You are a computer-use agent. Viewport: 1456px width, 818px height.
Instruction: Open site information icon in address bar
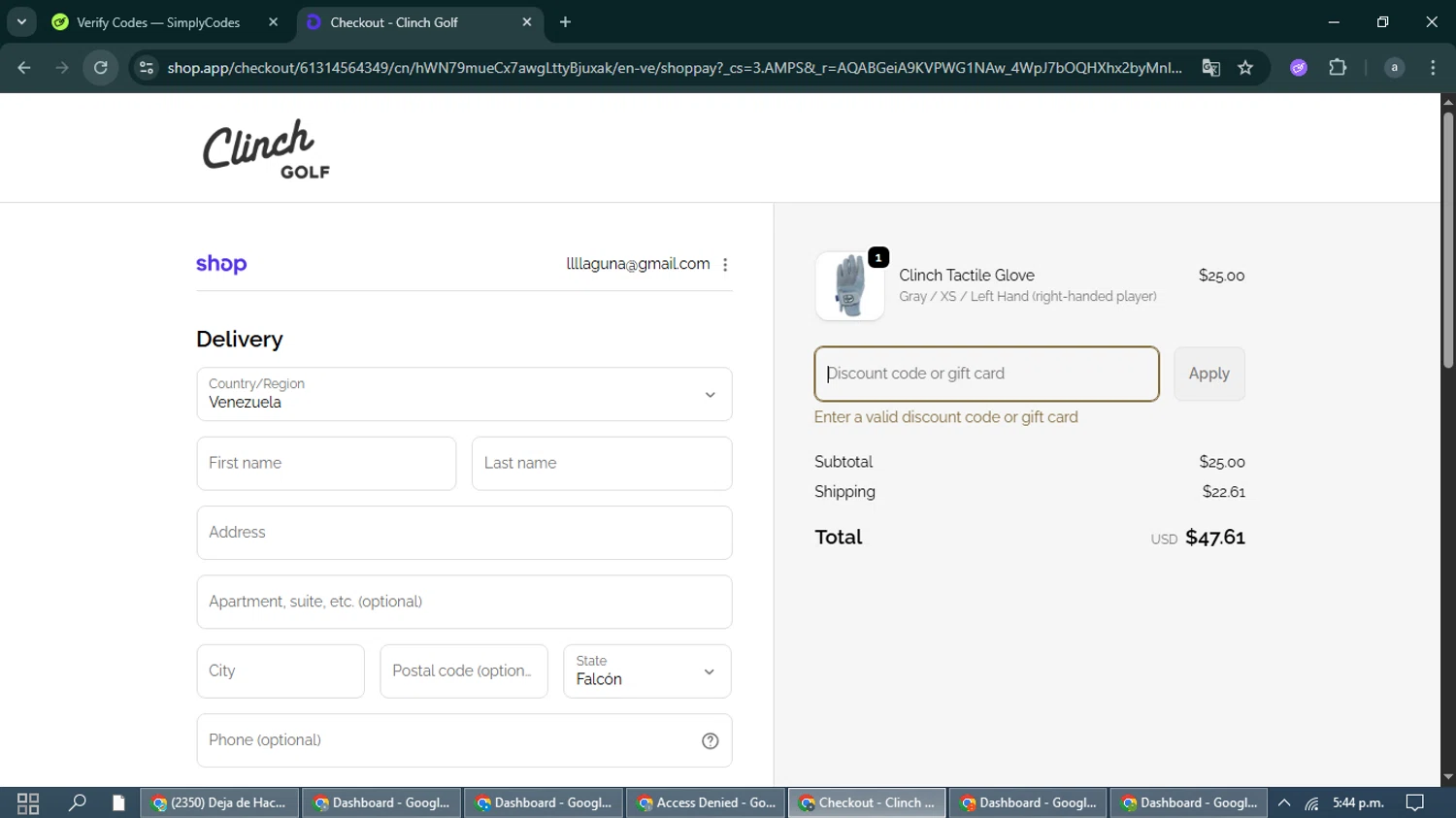[147, 68]
